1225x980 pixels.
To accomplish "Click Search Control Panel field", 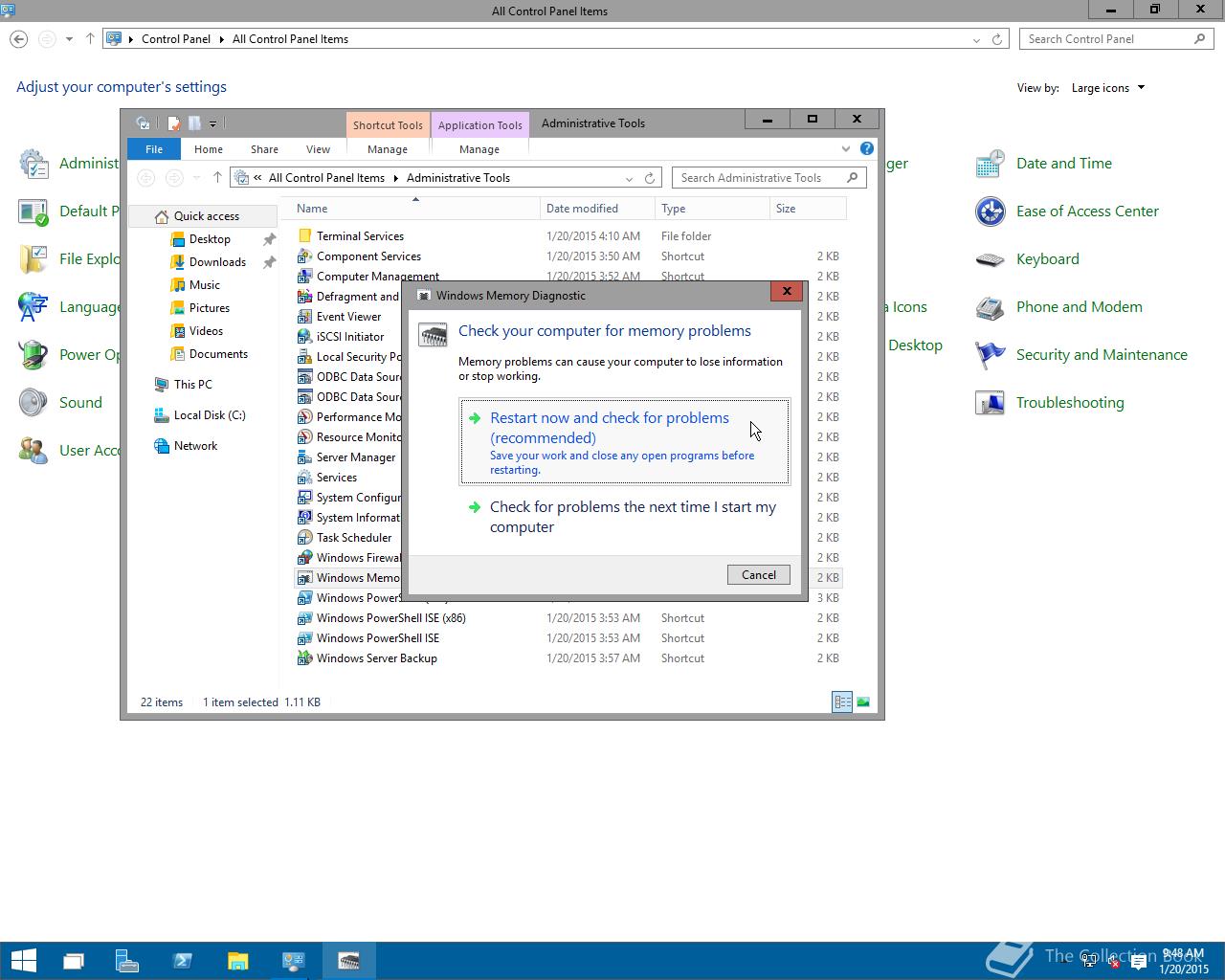I will pos(1116,39).
